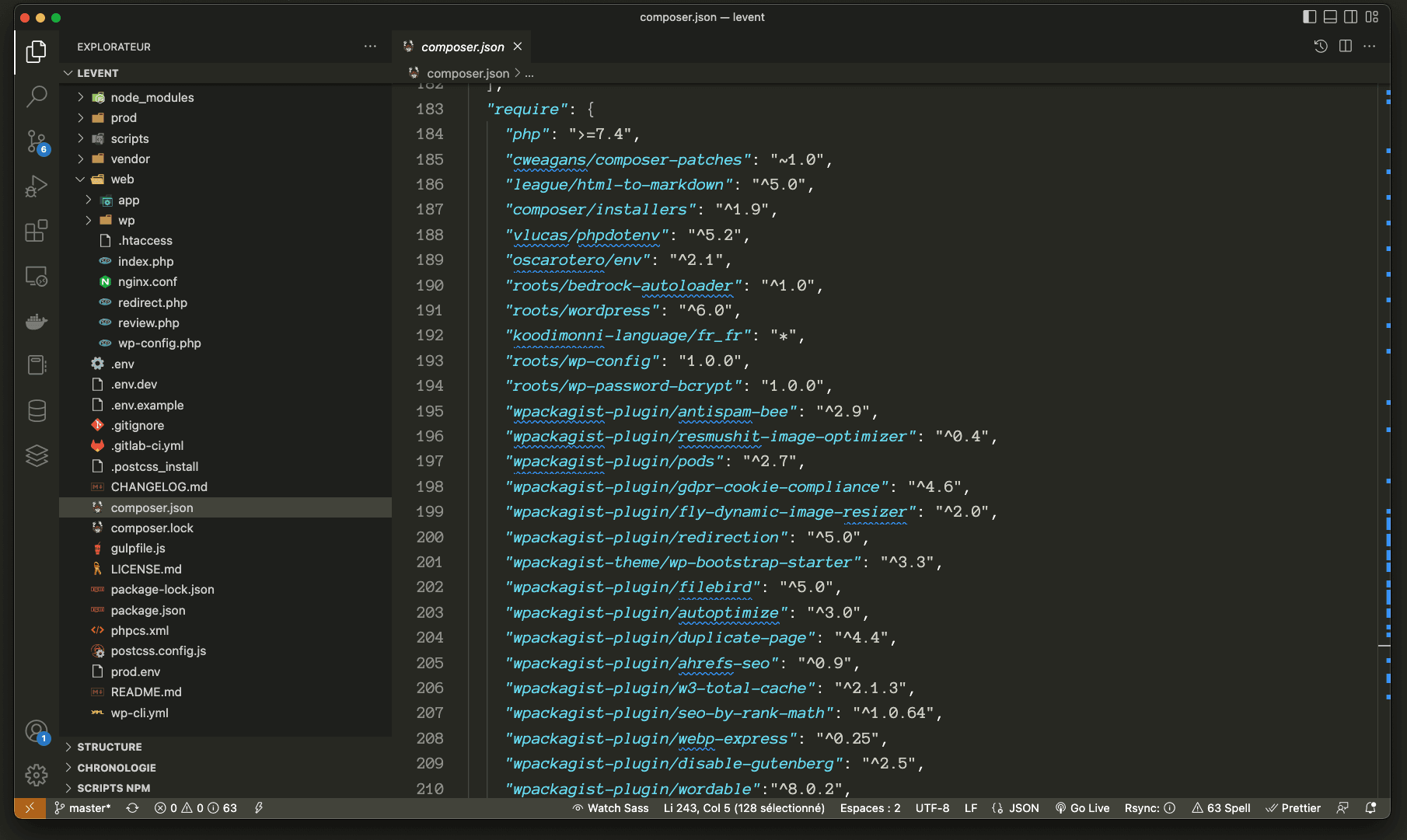
Task: Open 63 Spell issues
Action: [1221, 808]
